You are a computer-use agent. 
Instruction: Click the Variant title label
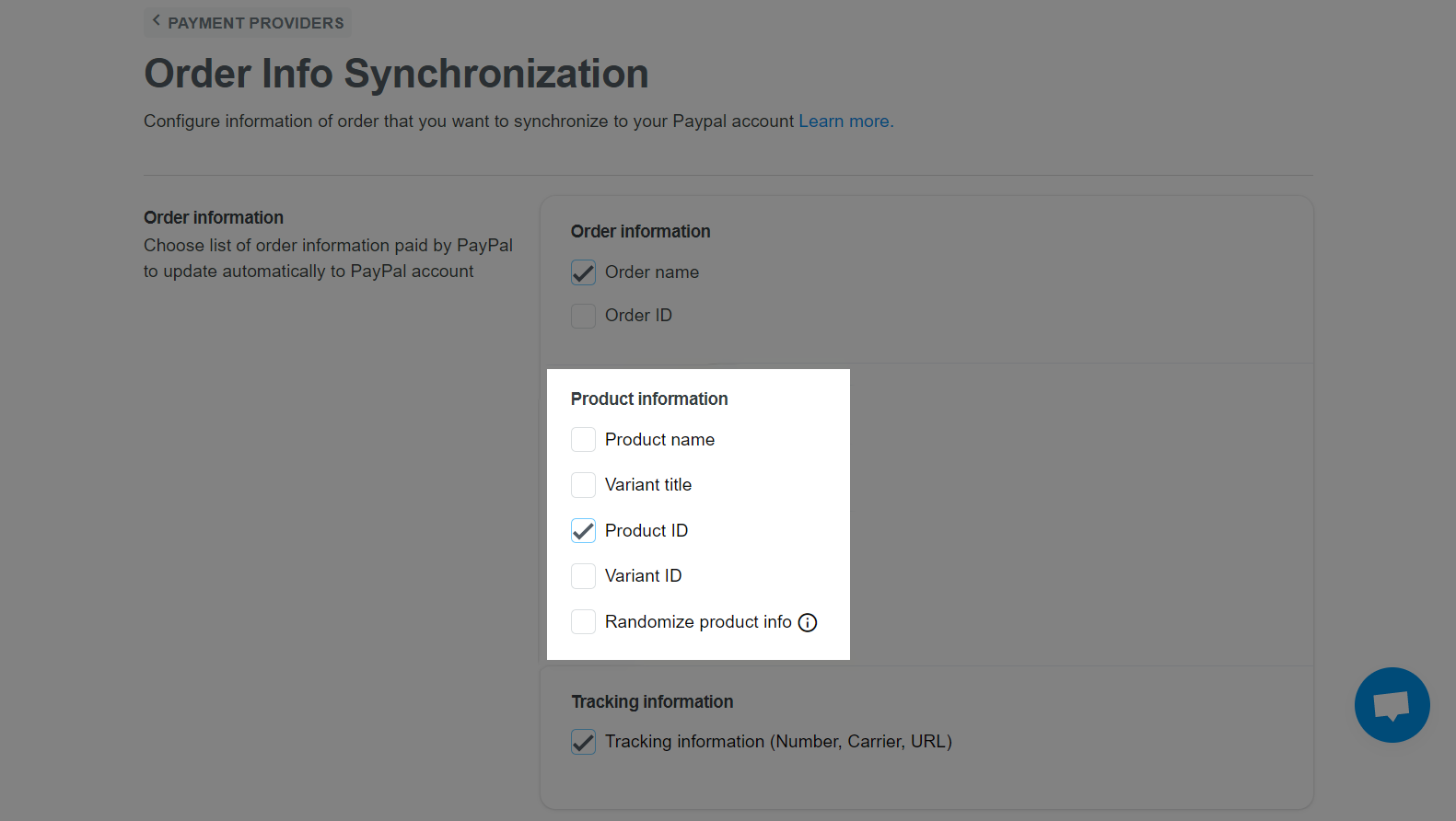click(x=648, y=485)
